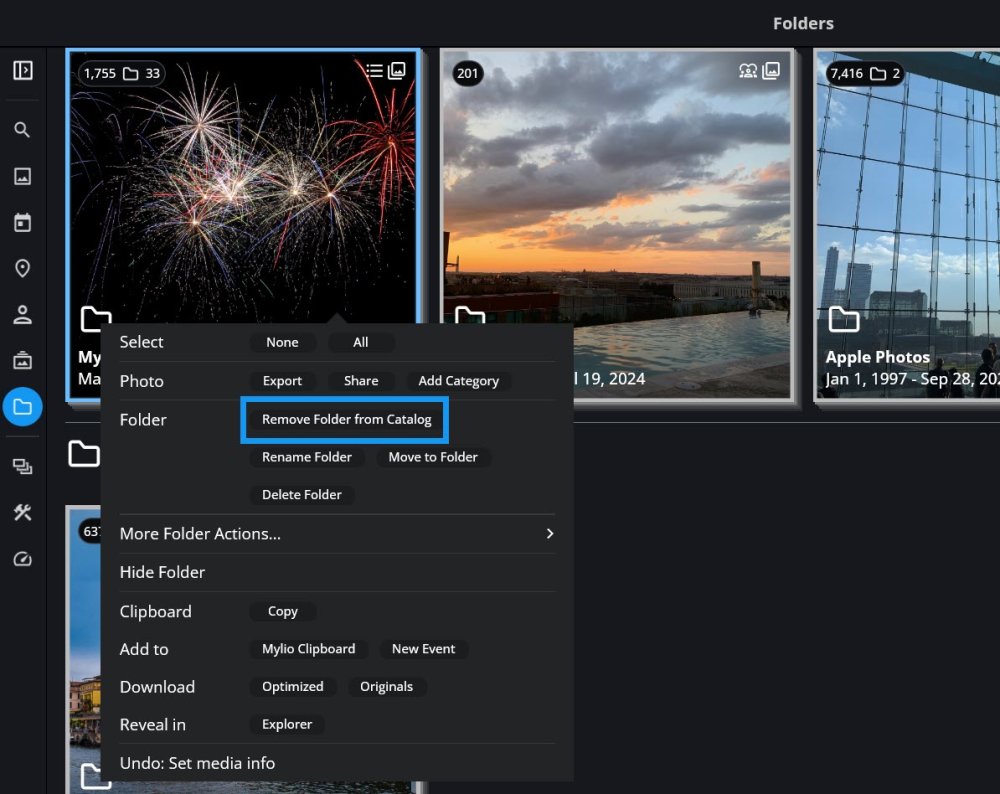The height and width of the screenshot is (794, 1000).
Task: Open the People view icon
Action: [22, 314]
